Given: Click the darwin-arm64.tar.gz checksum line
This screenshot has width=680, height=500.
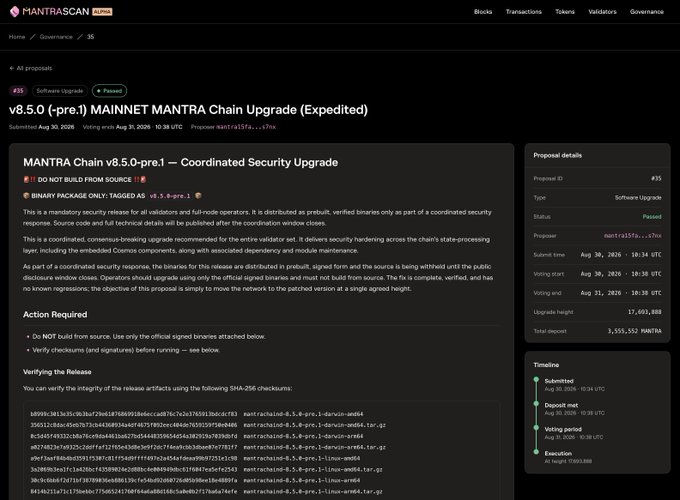Looking at the screenshot, I should coord(208,447).
